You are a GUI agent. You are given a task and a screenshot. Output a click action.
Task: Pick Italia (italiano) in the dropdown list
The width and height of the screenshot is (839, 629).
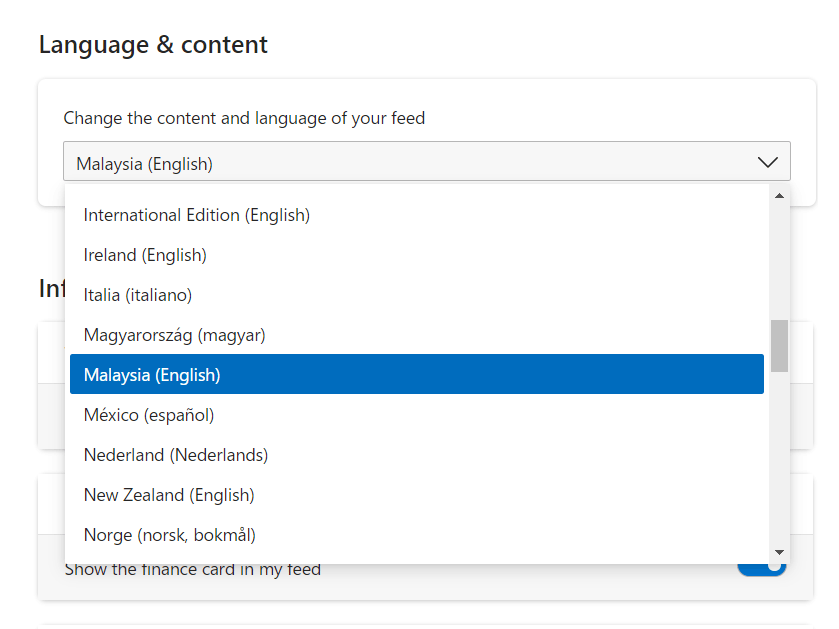(138, 295)
